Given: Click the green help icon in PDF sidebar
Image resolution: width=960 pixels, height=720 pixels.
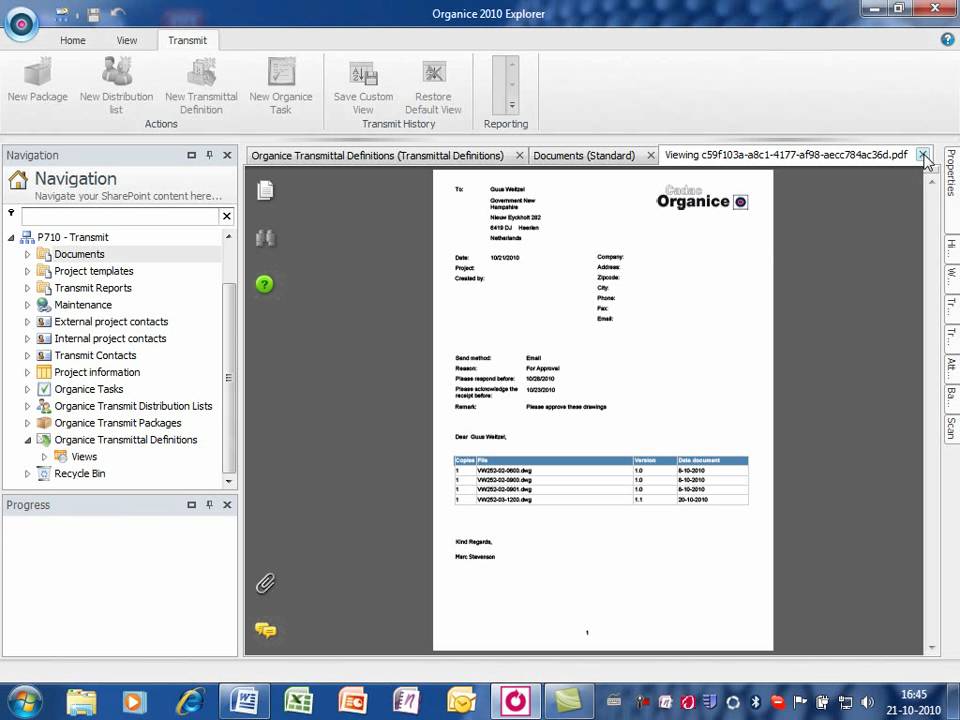Looking at the screenshot, I should click(264, 284).
